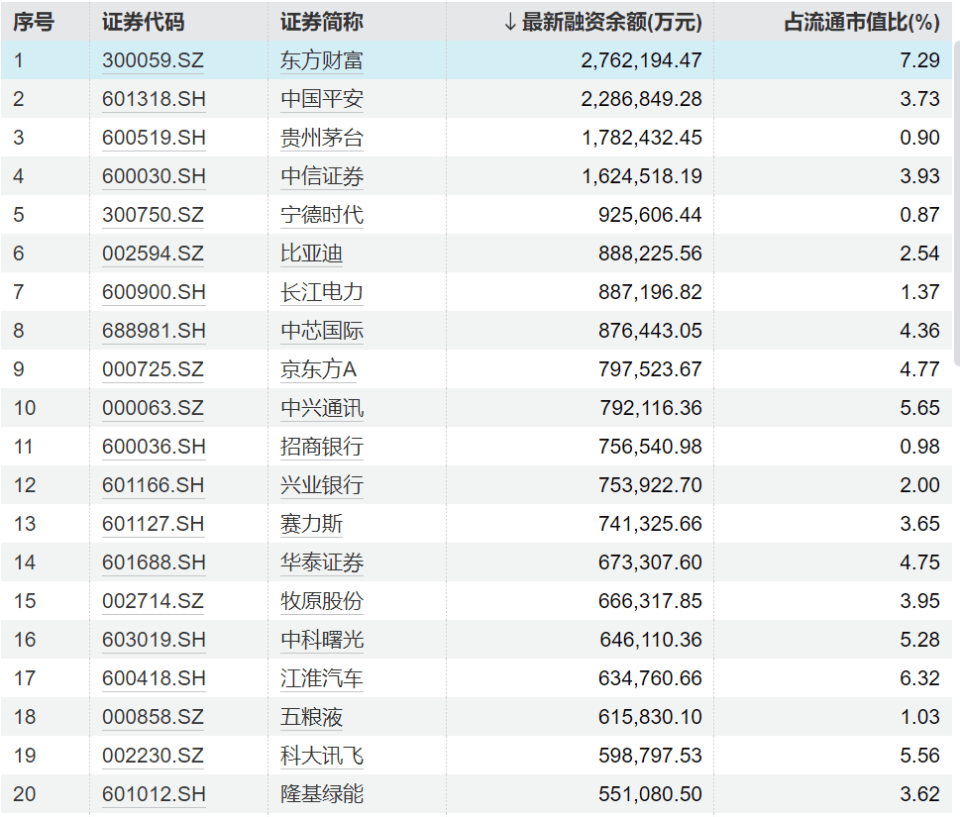Click the 序号 column header

pos(34,22)
